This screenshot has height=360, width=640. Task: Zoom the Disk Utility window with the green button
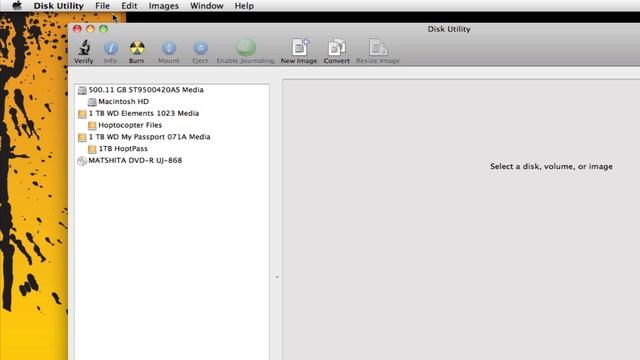[x=103, y=29]
